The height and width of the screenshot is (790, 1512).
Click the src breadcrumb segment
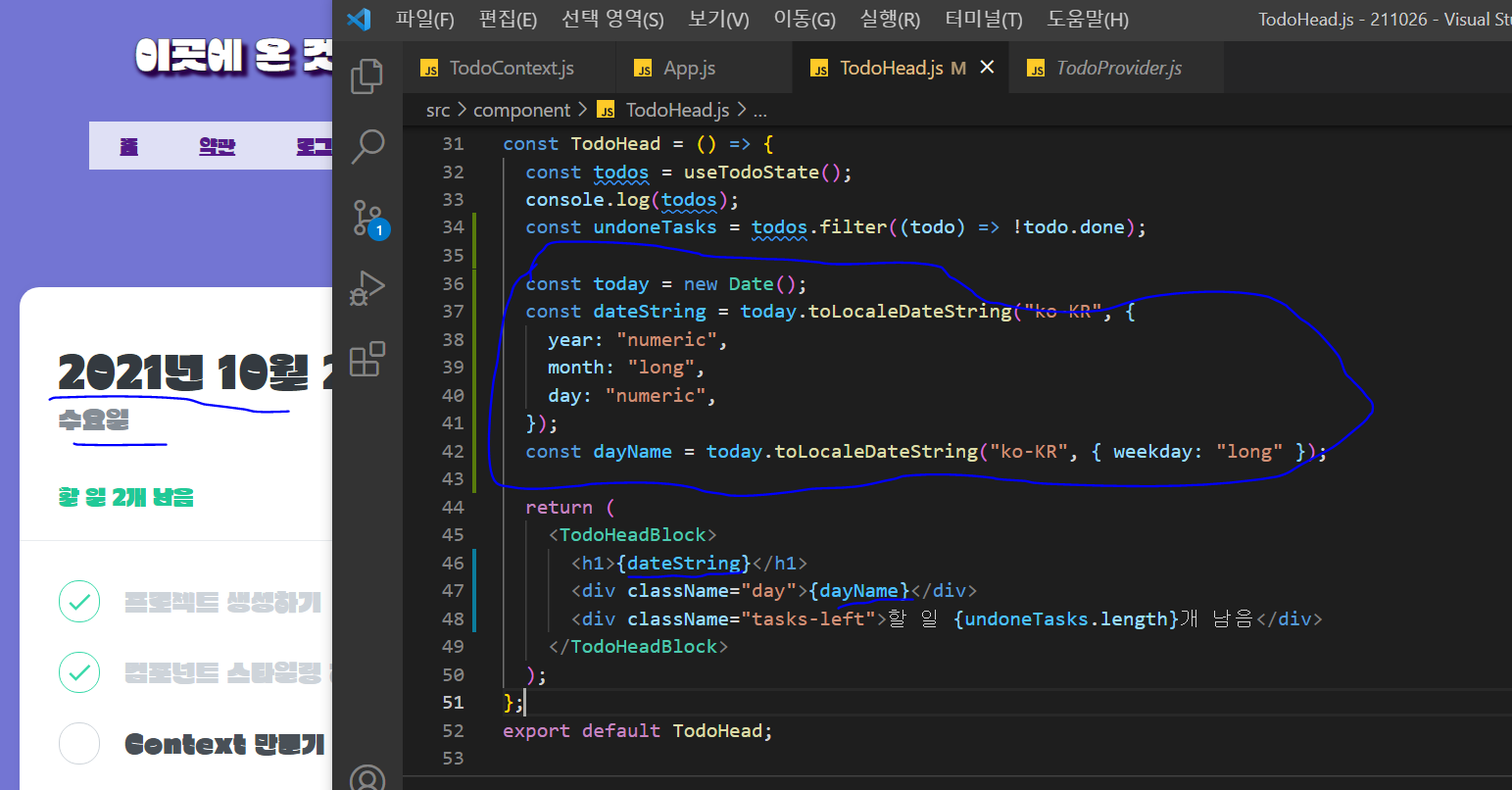[x=438, y=110]
